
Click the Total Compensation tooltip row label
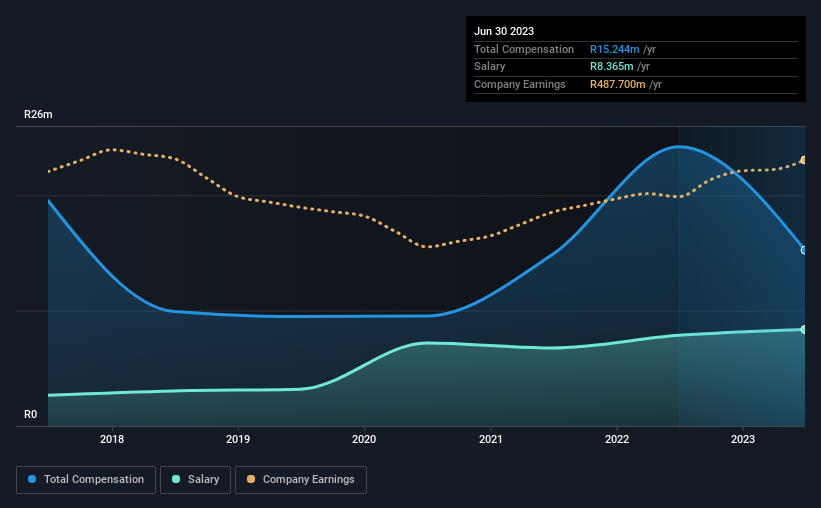click(524, 49)
